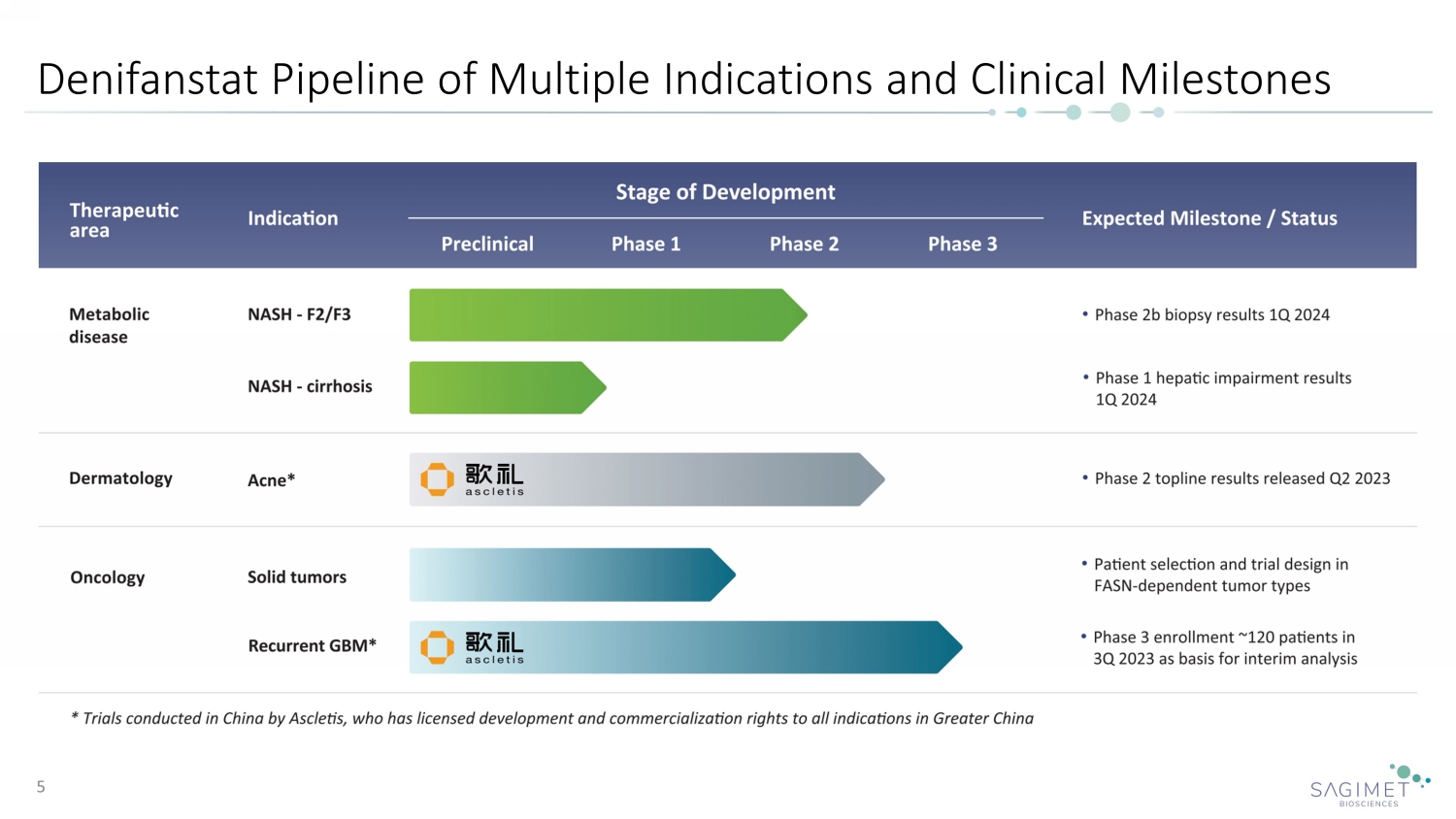Image resolution: width=1456 pixels, height=819 pixels.
Task: Click the Phase 1 column header
Action: [x=645, y=245]
